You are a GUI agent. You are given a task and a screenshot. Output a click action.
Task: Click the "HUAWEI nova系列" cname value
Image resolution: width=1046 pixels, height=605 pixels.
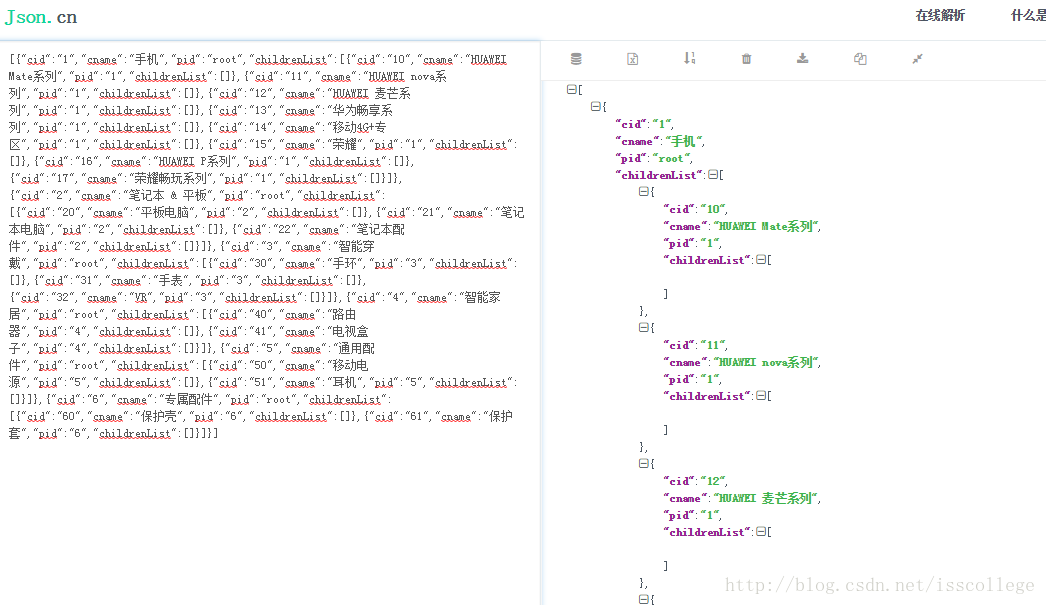(766, 362)
